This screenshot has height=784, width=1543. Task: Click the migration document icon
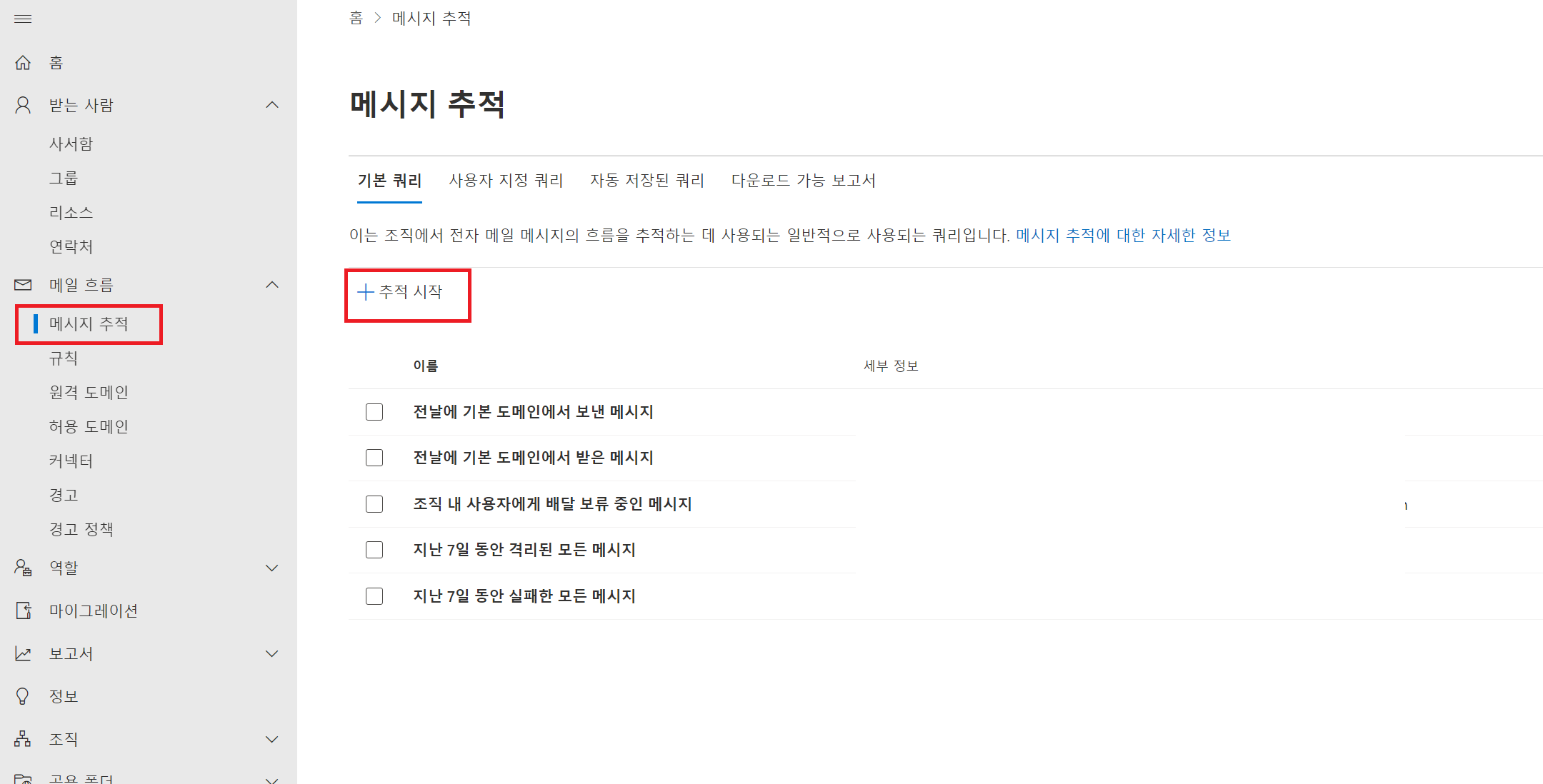click(x=23, y=610)
